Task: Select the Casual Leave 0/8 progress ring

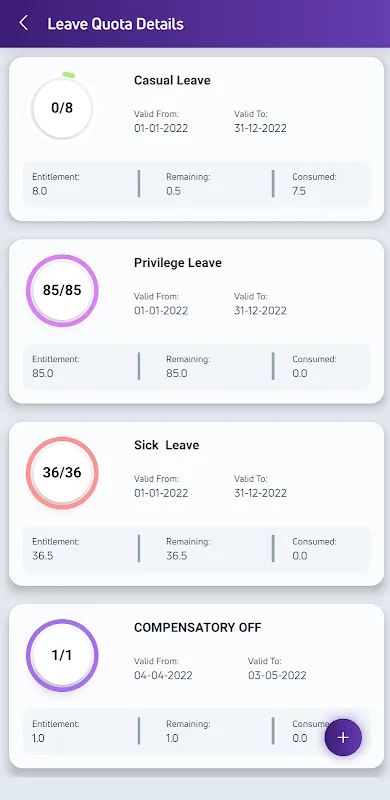Action: pos(62,108)
